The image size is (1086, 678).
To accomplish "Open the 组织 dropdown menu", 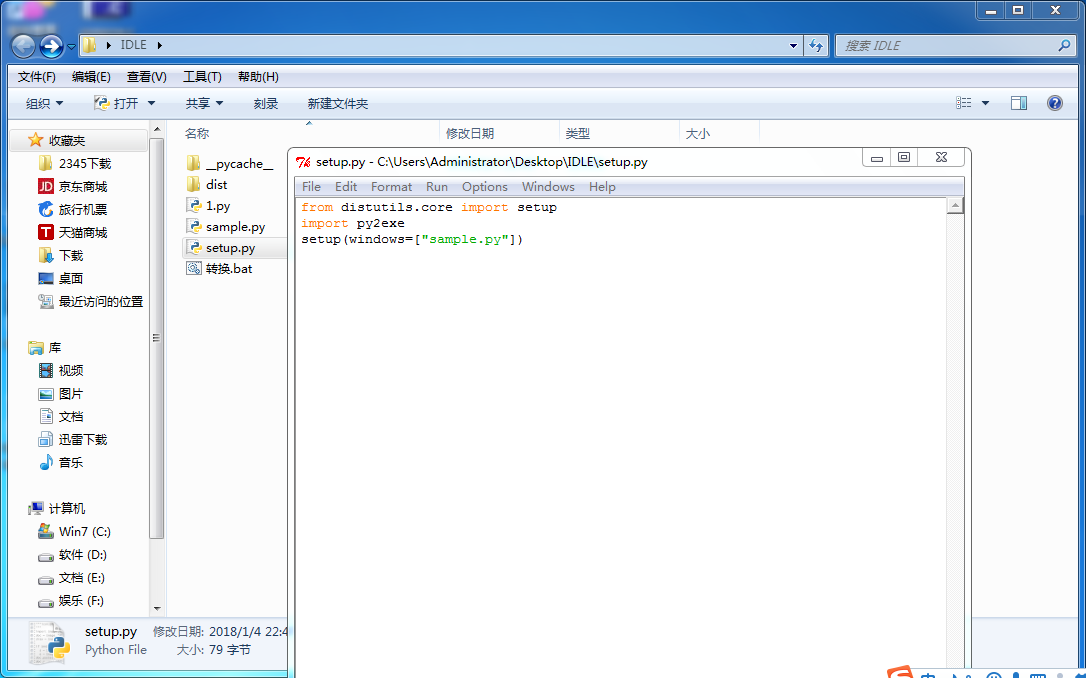I will tap(44, 103).
